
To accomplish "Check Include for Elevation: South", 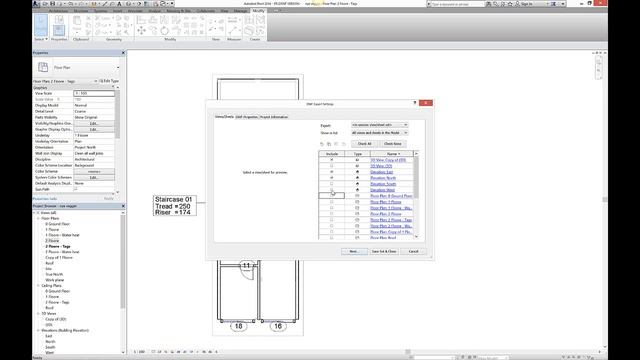I will point(331,184).
